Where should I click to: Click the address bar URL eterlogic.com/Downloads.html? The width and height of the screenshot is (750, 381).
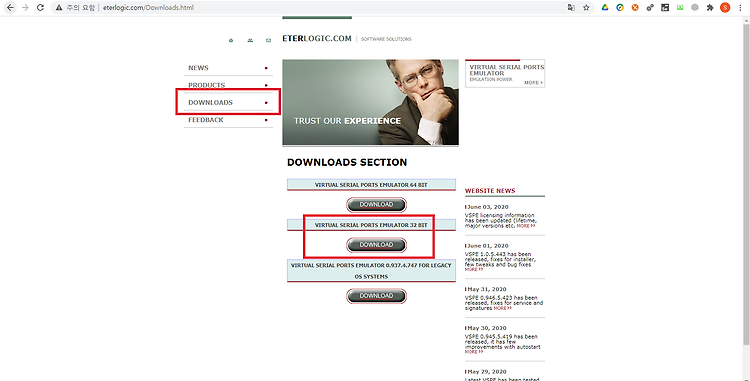[148, 8]
